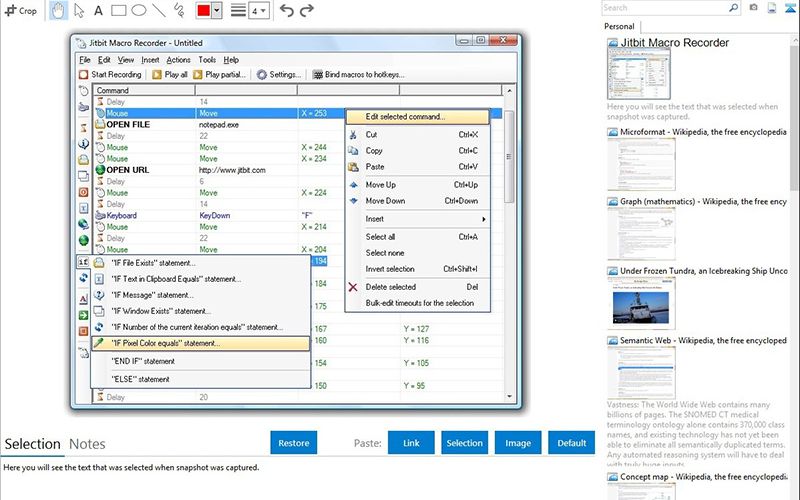Viewport: 800px width, 500px height.
Task: Select the Concept map Wikipedia entry title
Action: (703, 477)
